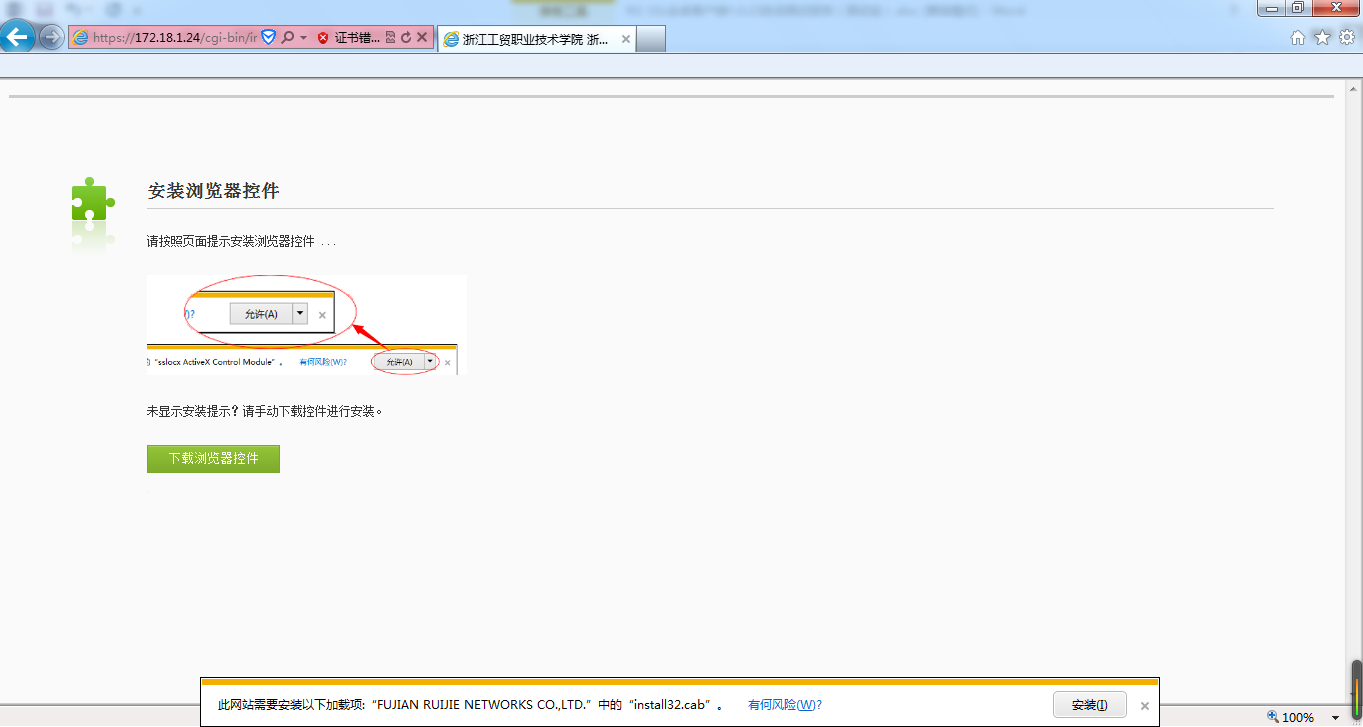The image size is (1363, 727).
Task: Click the red certificate error shield icon
Action: [323, 38]
